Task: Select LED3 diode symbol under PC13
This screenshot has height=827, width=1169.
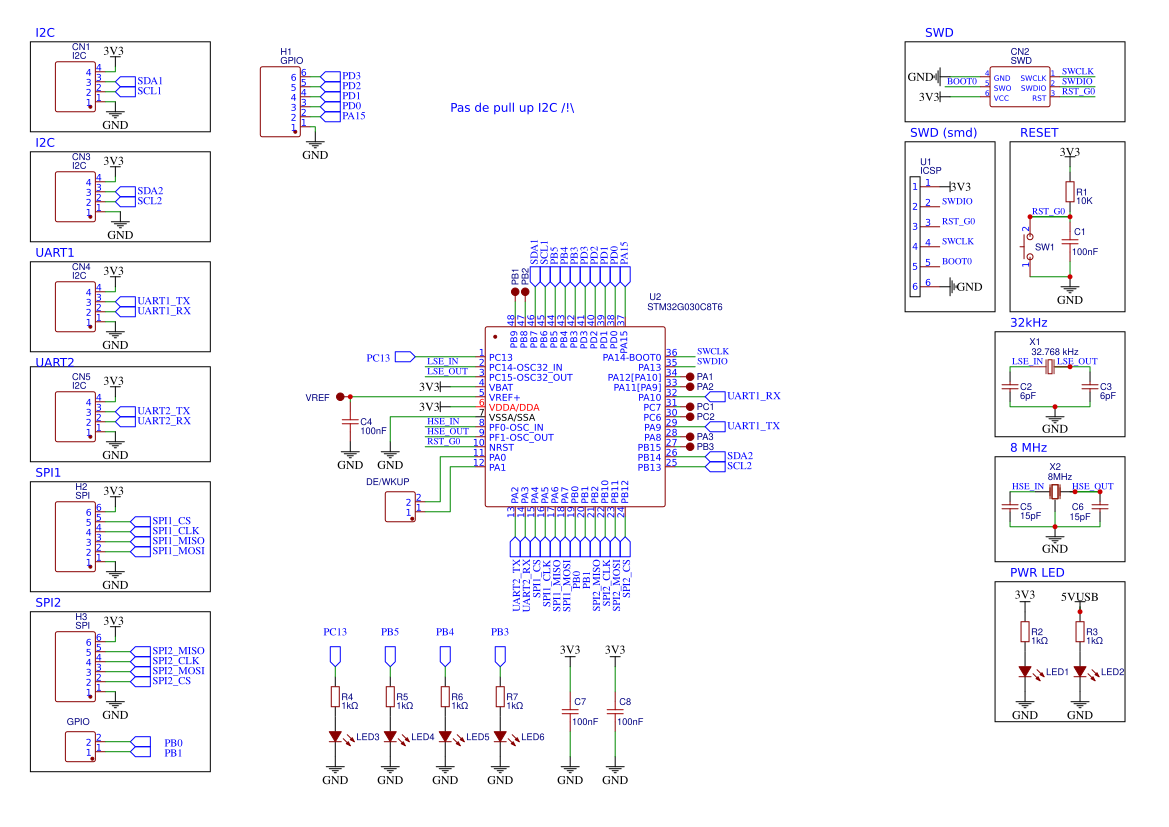Action: [335, 737]
